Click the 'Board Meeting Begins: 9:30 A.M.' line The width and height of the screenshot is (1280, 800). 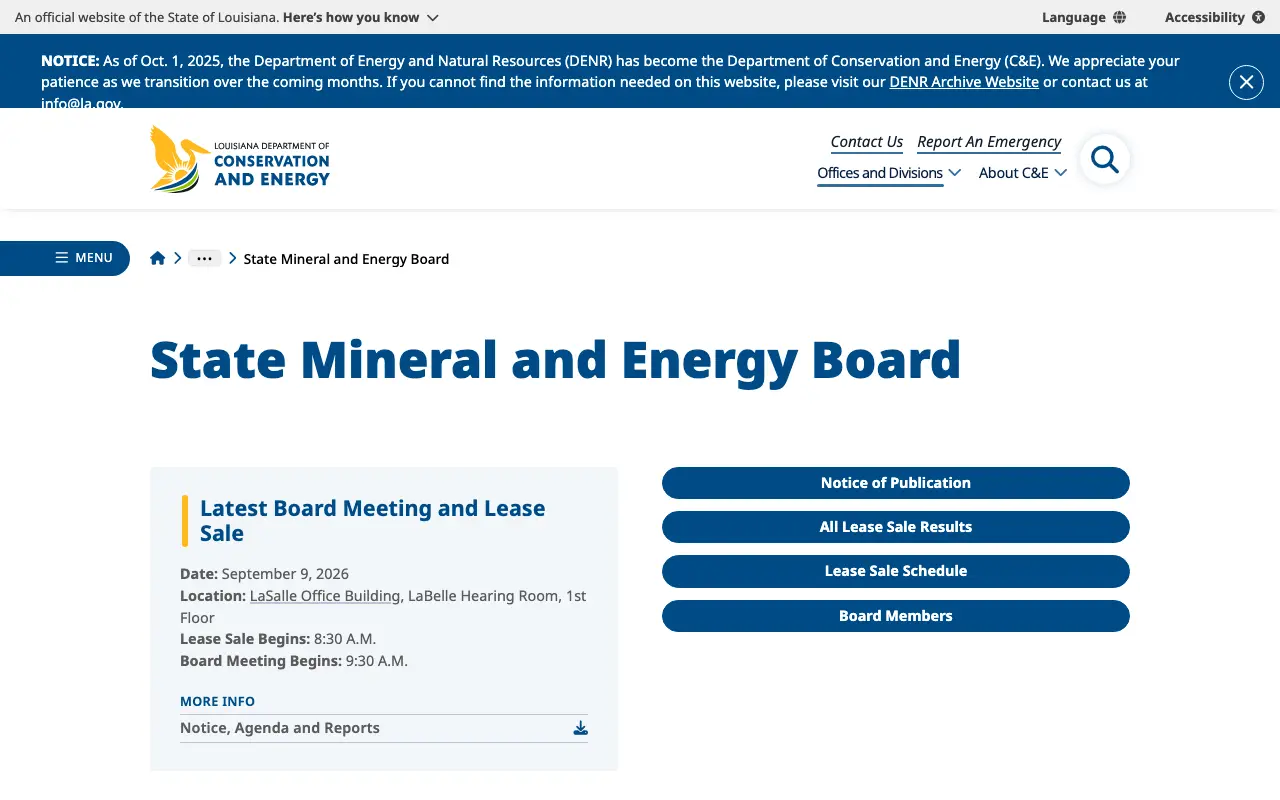[294, 661]
